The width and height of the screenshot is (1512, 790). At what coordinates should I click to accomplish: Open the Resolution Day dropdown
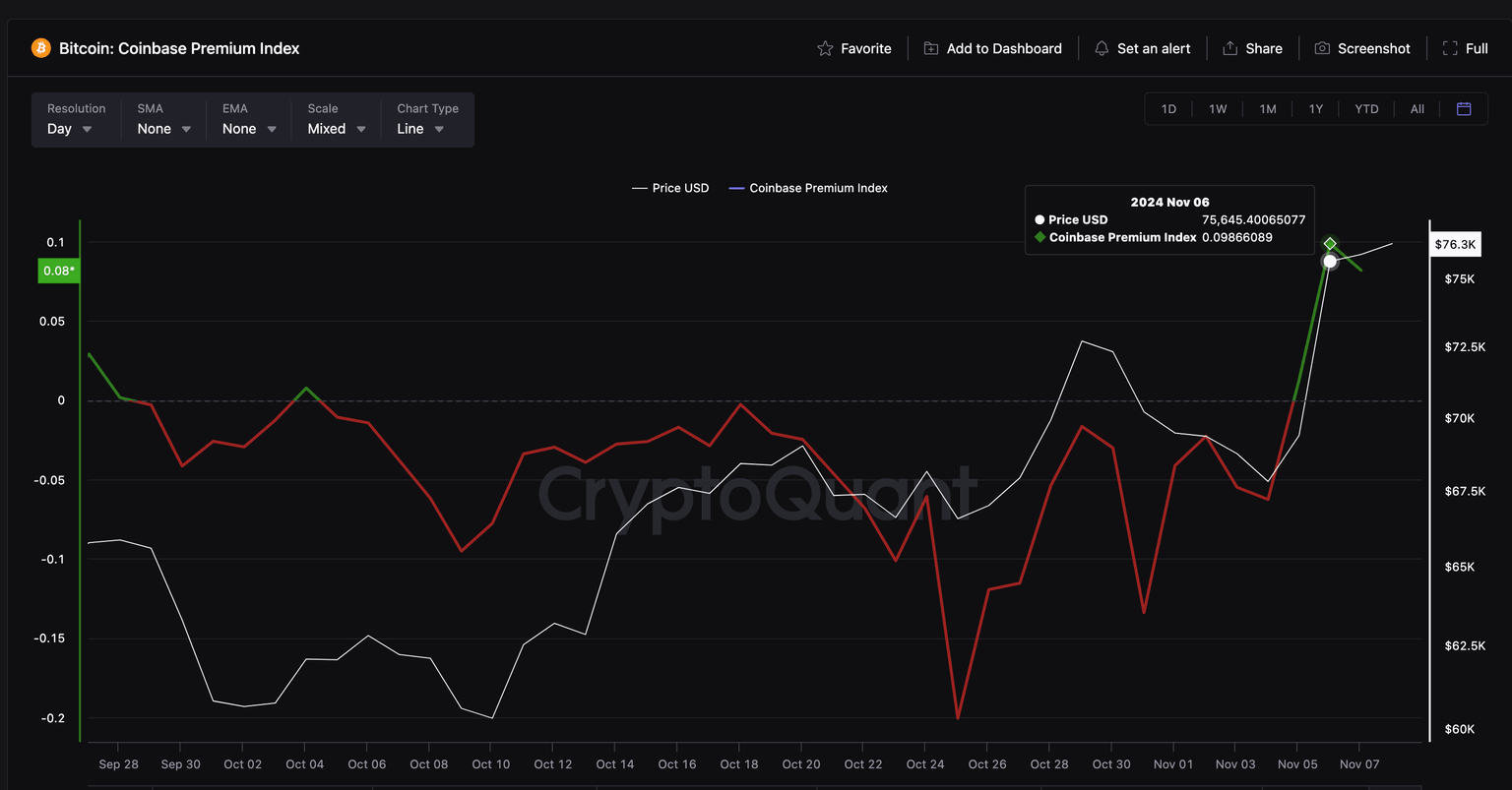70,129
